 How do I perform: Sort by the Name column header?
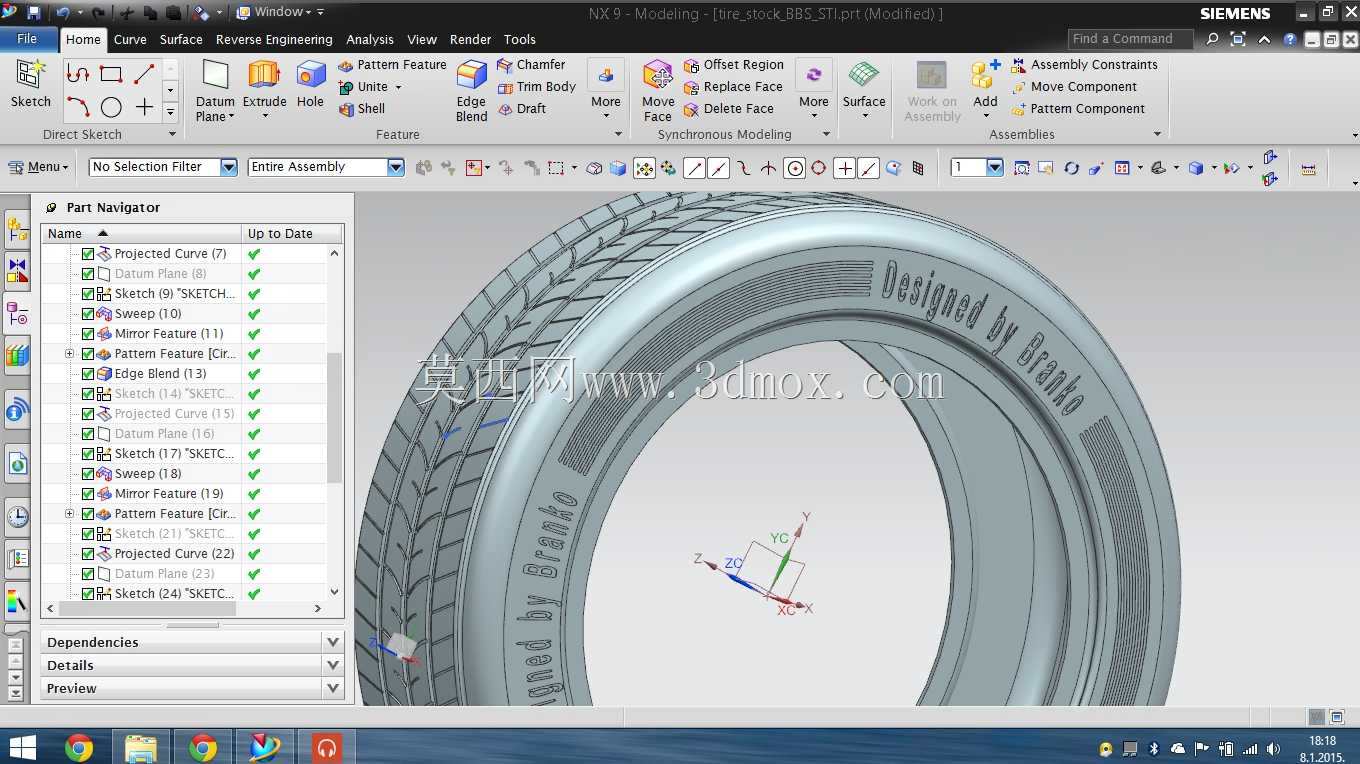(141, 234)
